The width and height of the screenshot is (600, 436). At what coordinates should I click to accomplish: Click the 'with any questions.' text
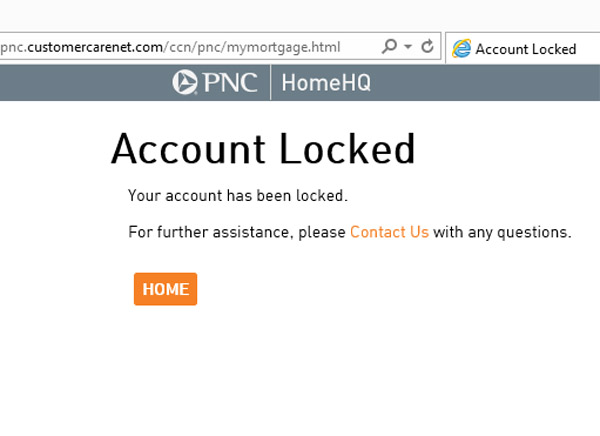pyautogui.click(x=502, y=232)
